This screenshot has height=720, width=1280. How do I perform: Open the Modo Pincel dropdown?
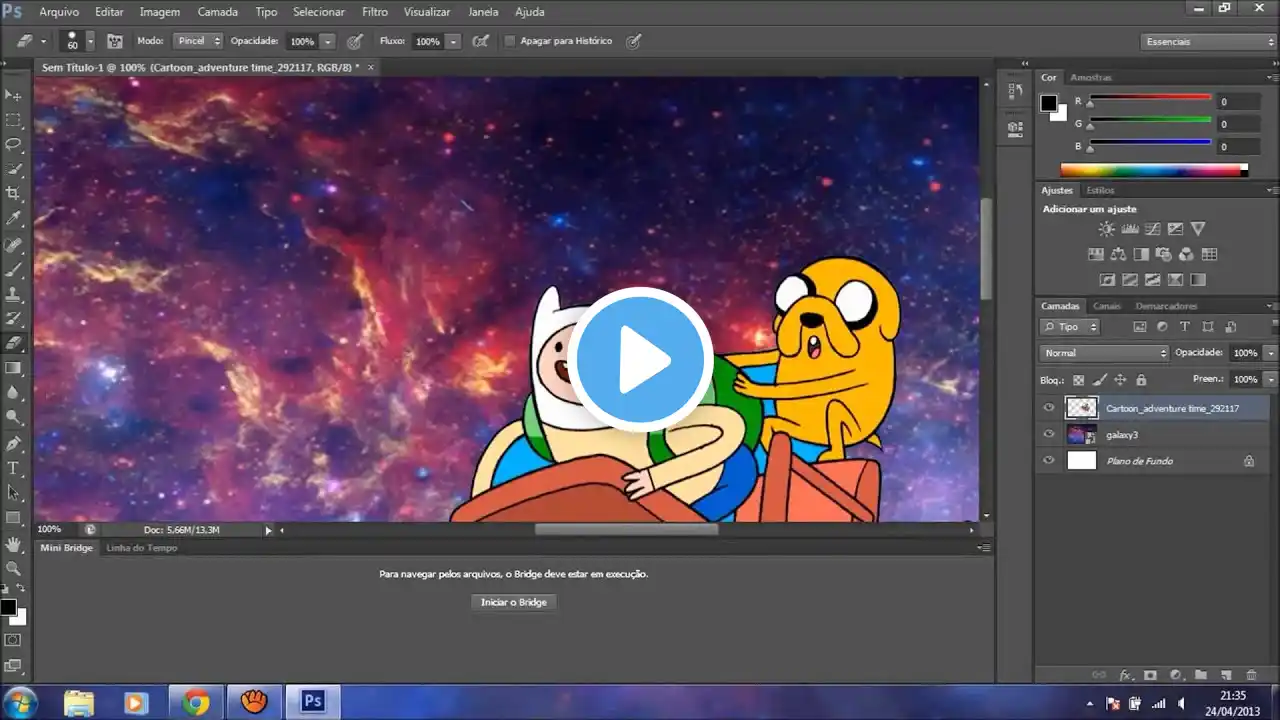tap(198, 41)
